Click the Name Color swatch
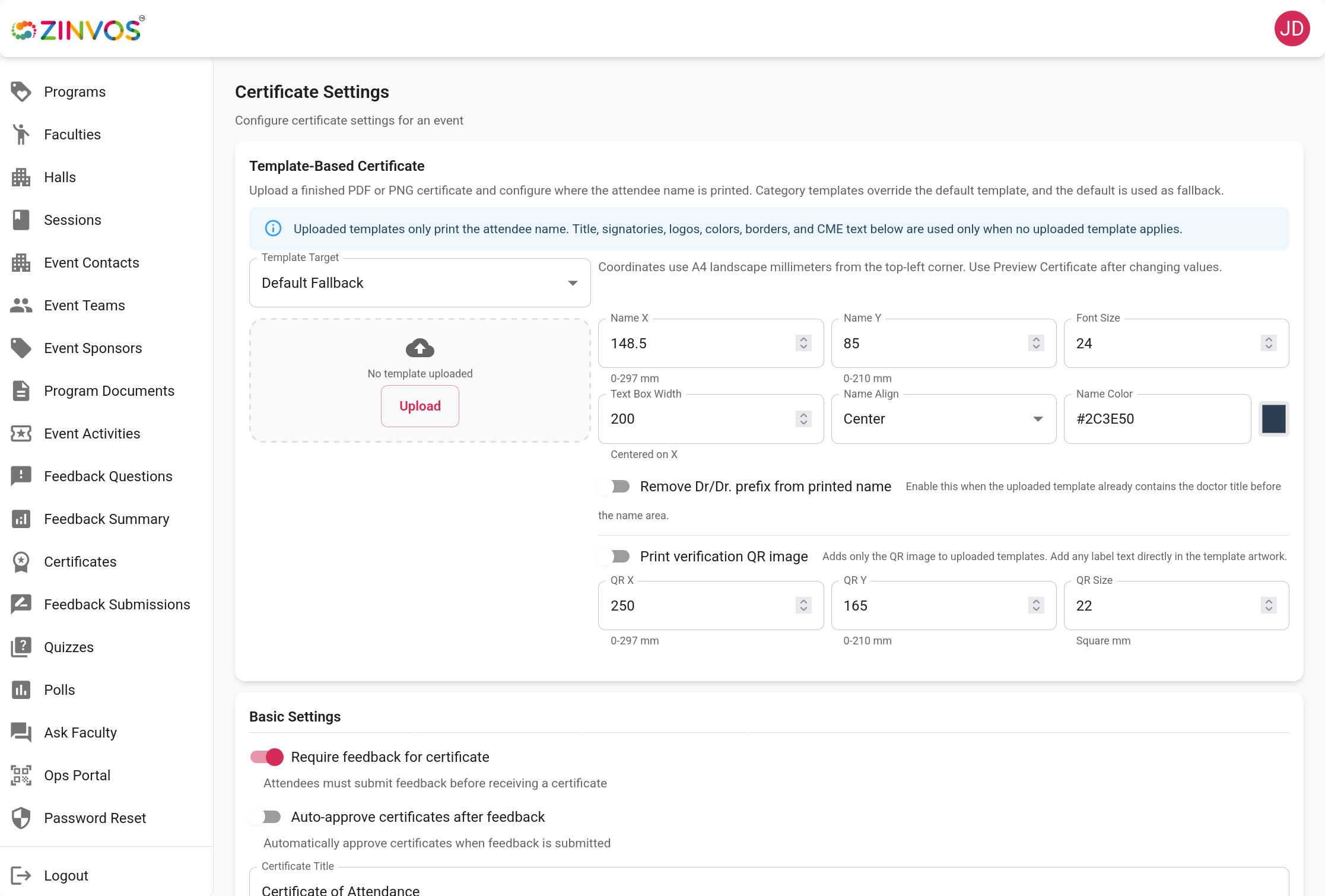The width and height of the screenshot is (1325, 896). pyautogui.click(x=1273, y=419)
